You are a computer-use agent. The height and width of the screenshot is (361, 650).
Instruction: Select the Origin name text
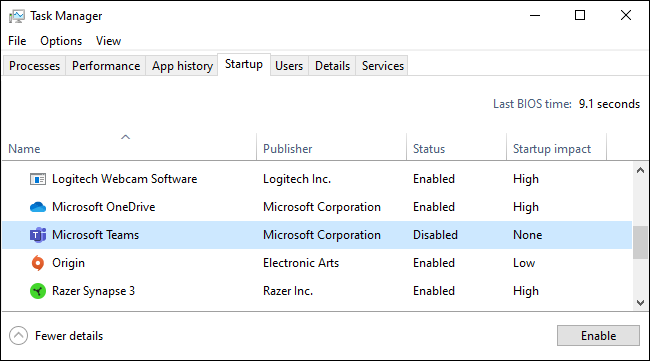point(68,263)
